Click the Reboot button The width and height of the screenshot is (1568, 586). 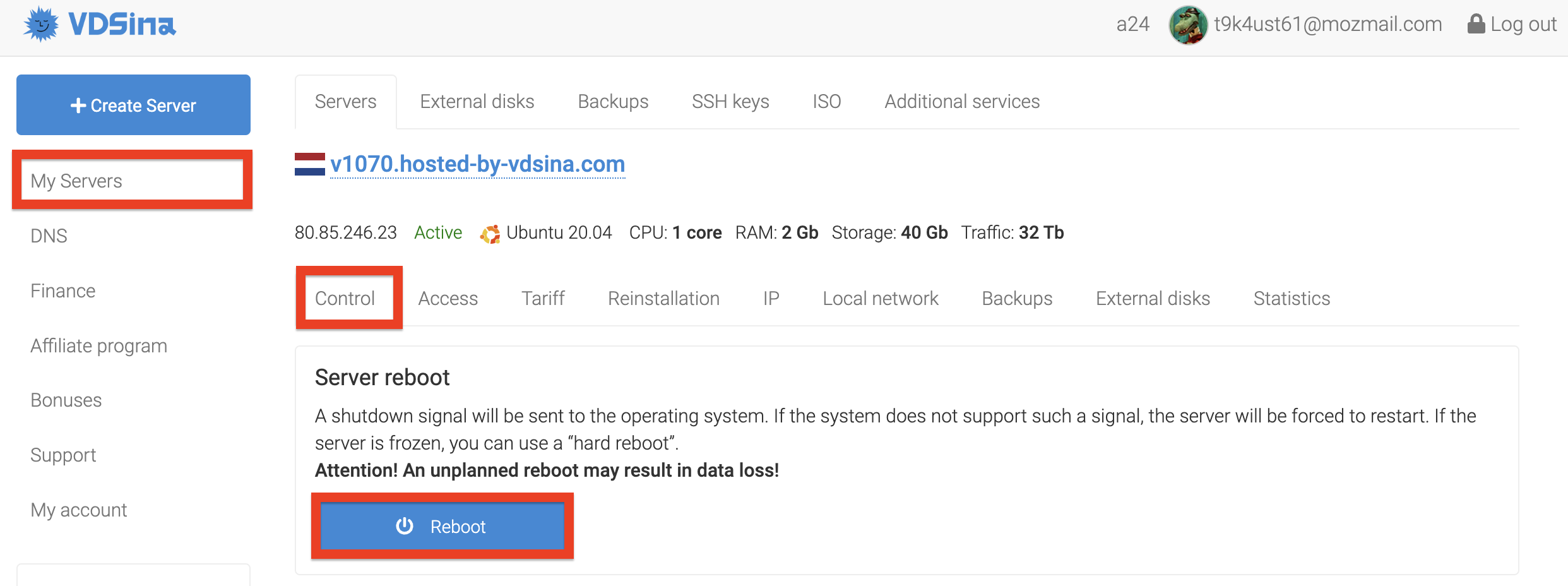[x=442, y=526]
